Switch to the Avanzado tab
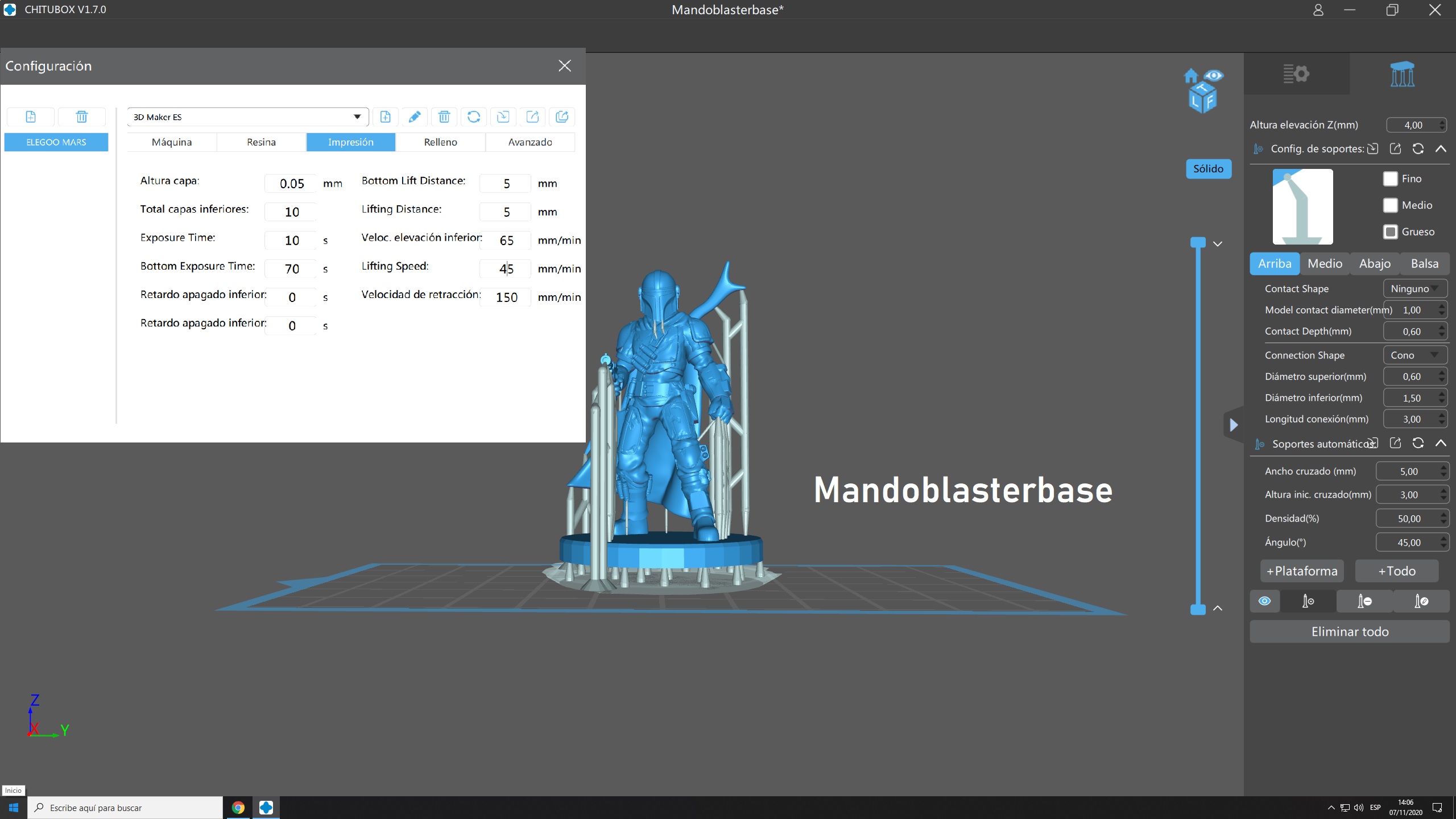 530,142
